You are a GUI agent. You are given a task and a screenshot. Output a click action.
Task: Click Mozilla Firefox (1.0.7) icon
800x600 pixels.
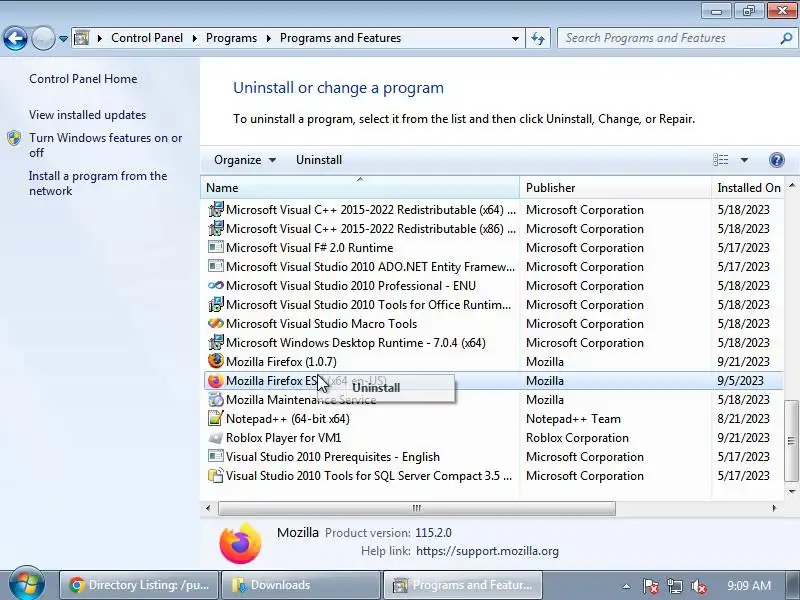[216, 361]
